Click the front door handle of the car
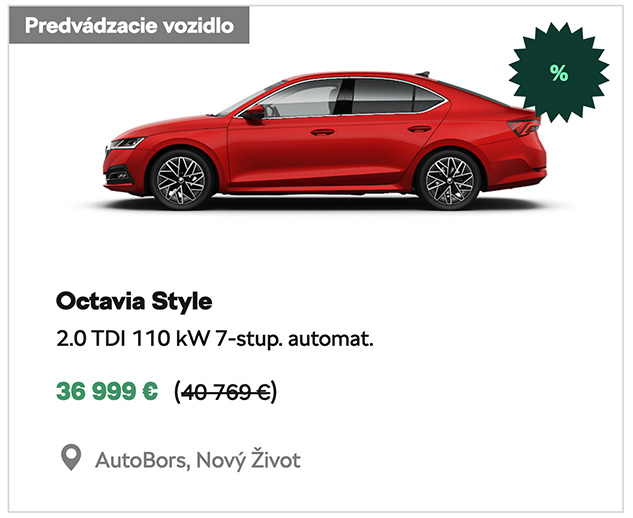The image size is (633, 518). coord(323,132)
